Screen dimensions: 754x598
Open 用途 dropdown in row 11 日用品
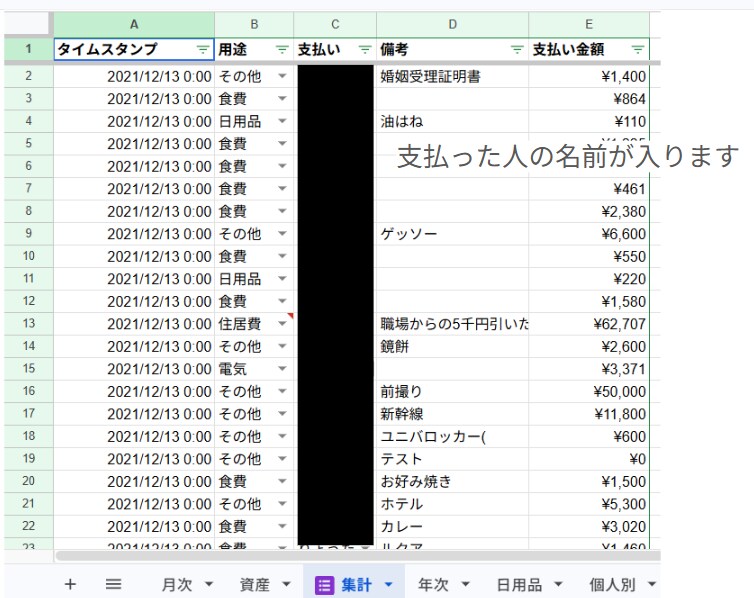(x=282, y=278)
